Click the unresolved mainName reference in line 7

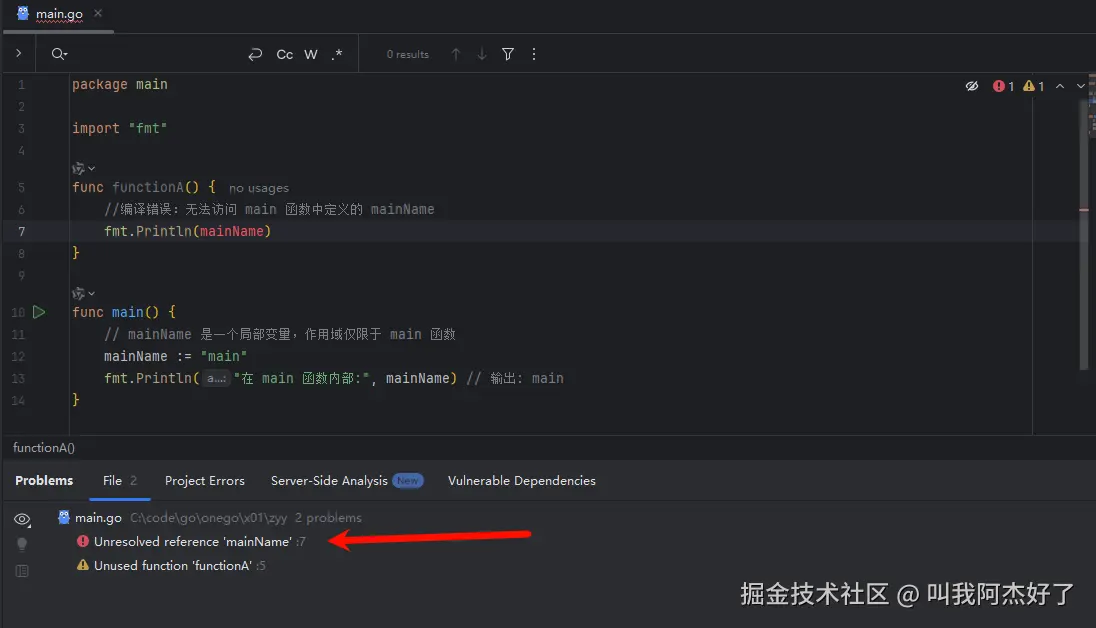tap(231, 231)
